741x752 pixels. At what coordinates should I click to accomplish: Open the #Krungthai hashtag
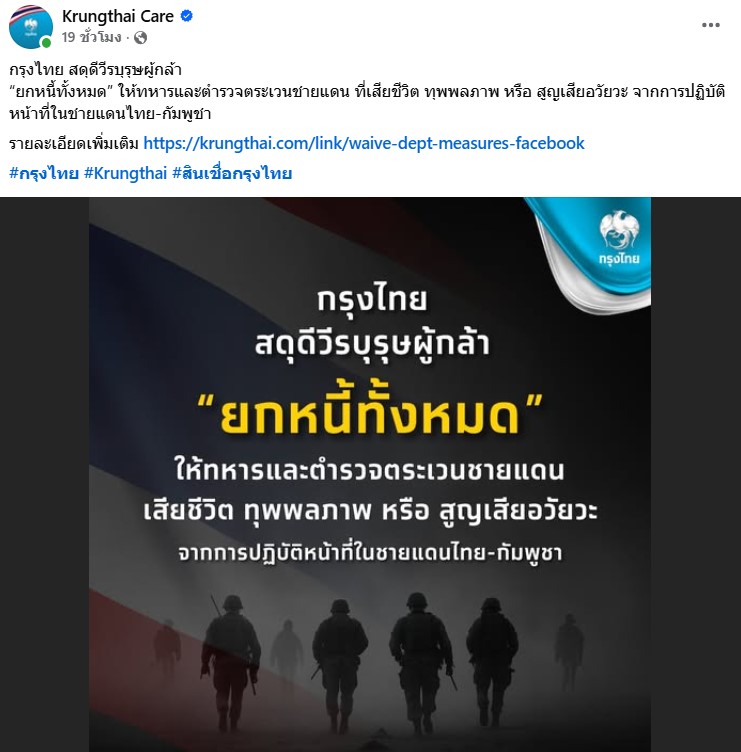[125, 173]
